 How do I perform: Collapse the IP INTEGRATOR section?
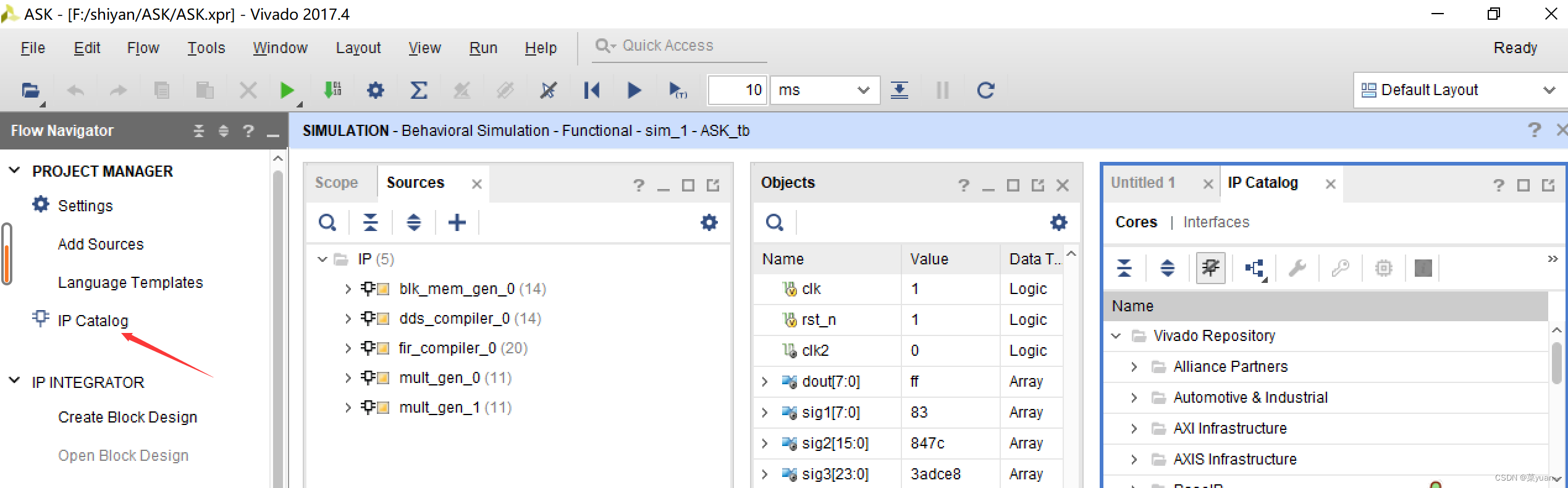click(14, 381)
